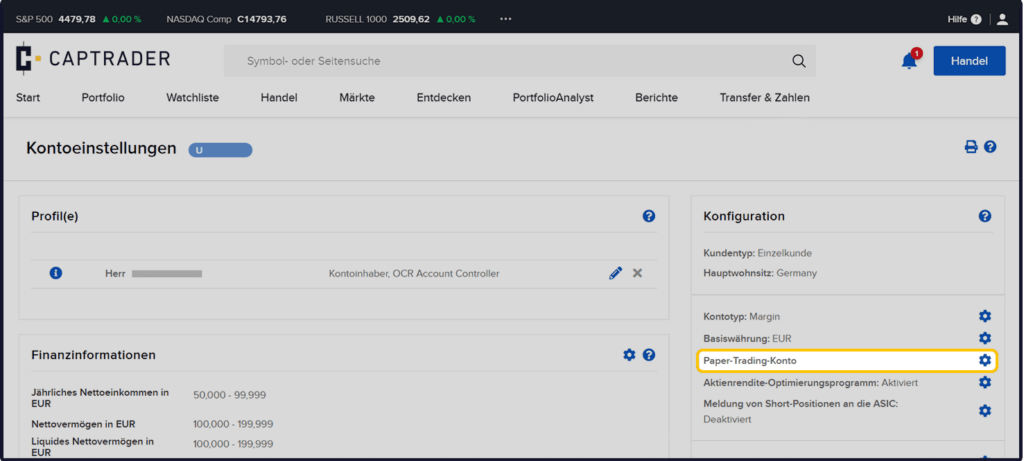Configure Basiswährung EUR gear
This screenshot has width=1024, height=461.
tap(985, 338)
